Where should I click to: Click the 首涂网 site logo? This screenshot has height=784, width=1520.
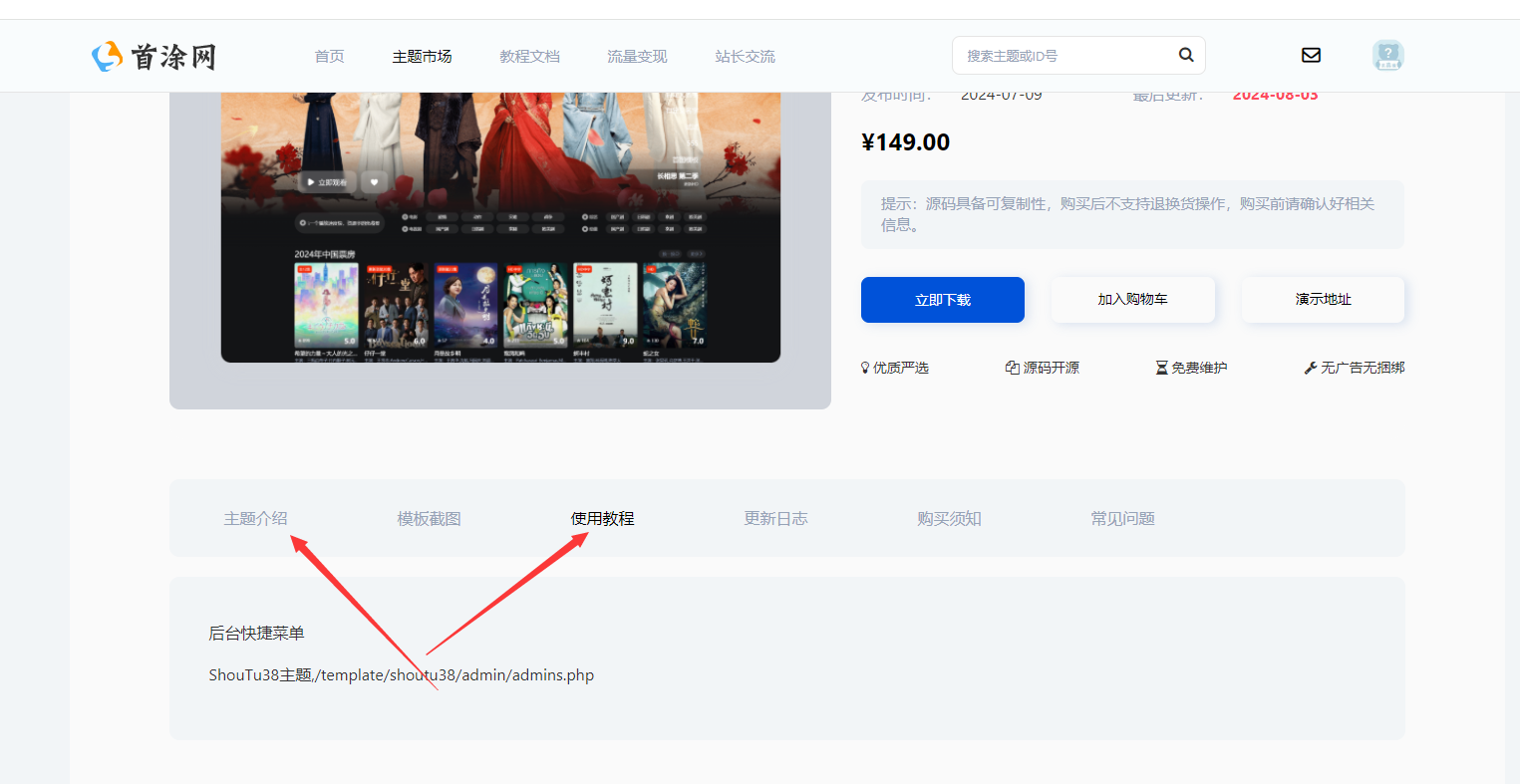click(153, 56)
